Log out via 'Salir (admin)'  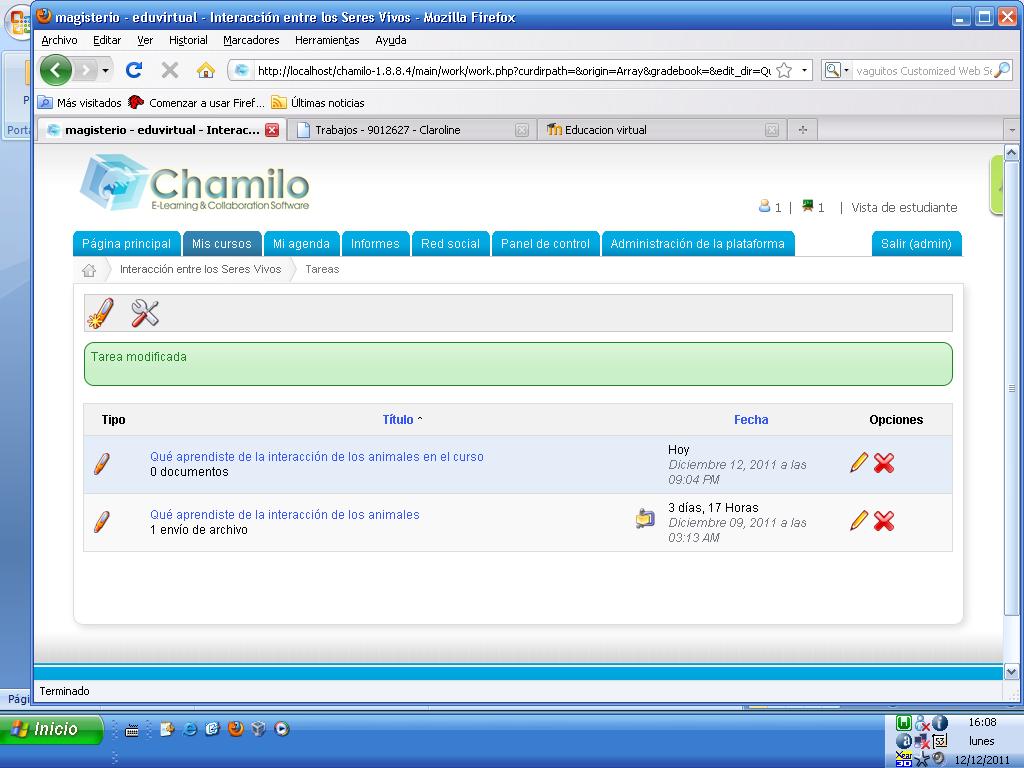pyautogui.click(x=916, y=244)
